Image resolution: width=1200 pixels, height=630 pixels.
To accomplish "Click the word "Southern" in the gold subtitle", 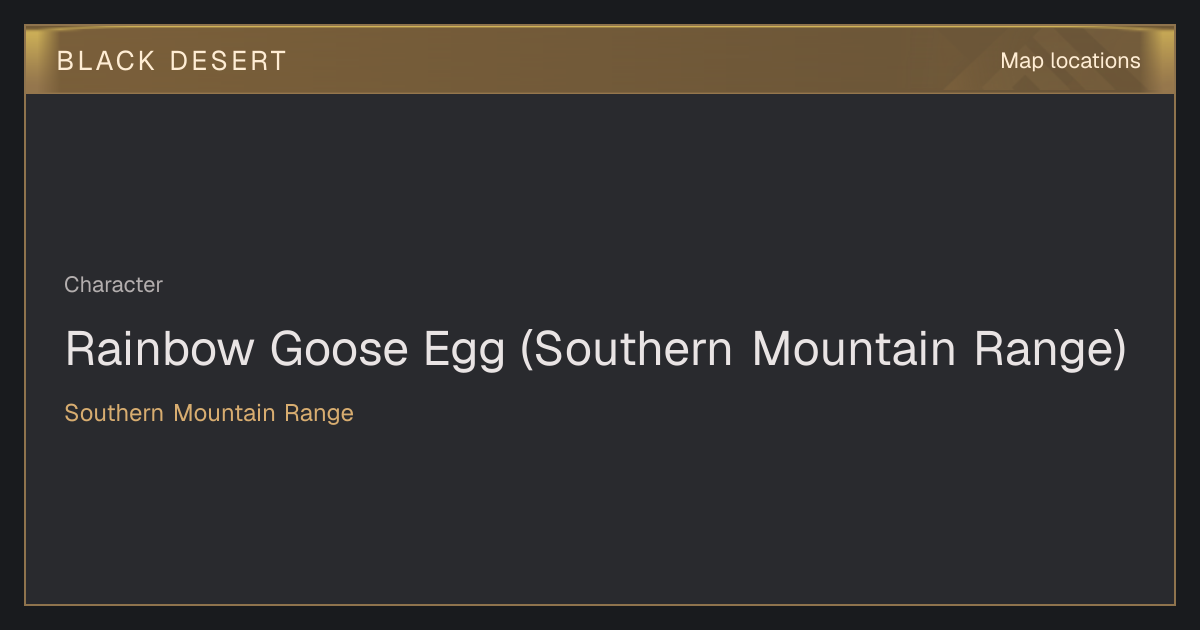I will pyautogui.click(x=114, y=413).
